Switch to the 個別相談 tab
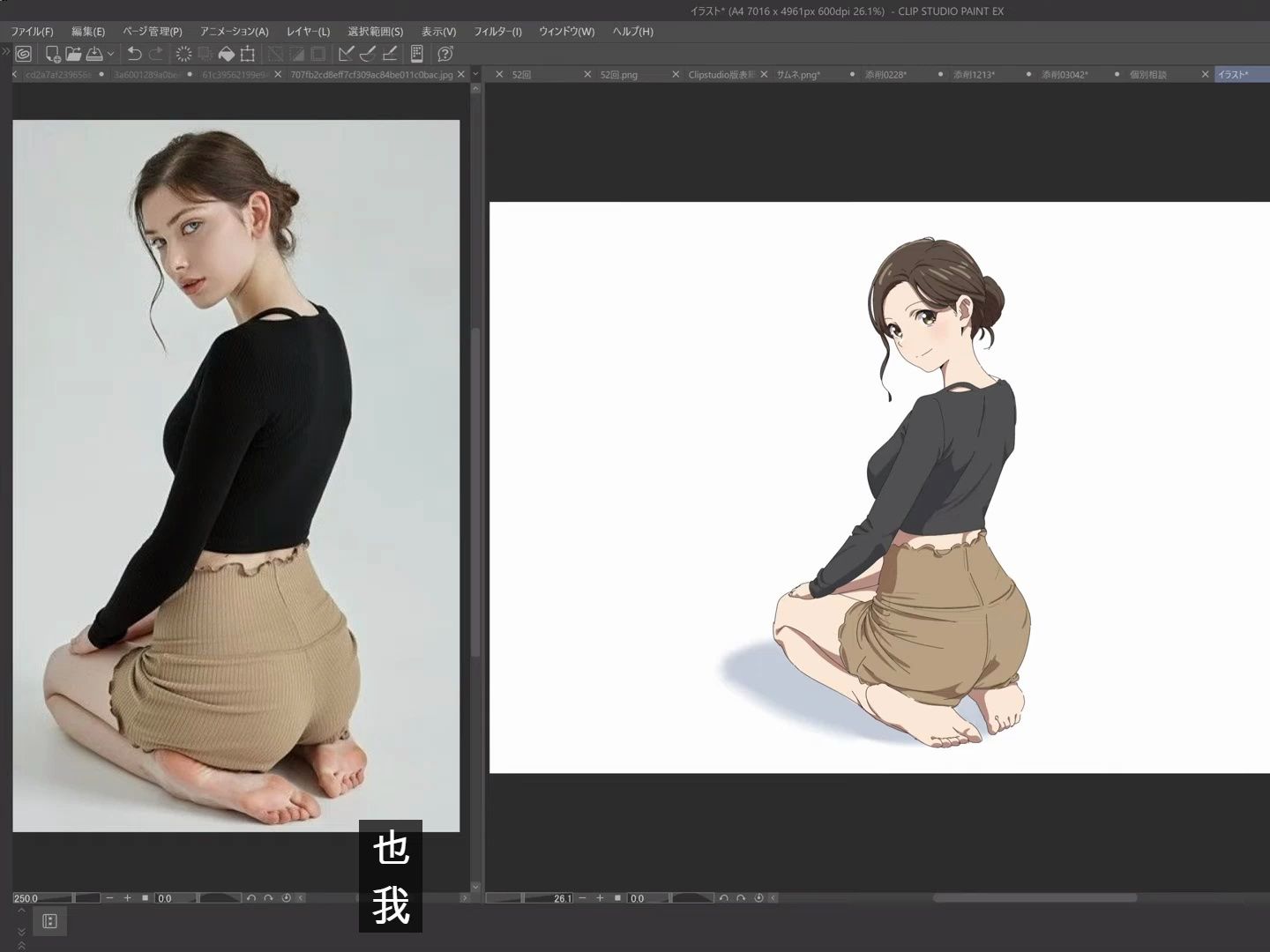This screenshot has height=952, width=1270. (1148, 75)
